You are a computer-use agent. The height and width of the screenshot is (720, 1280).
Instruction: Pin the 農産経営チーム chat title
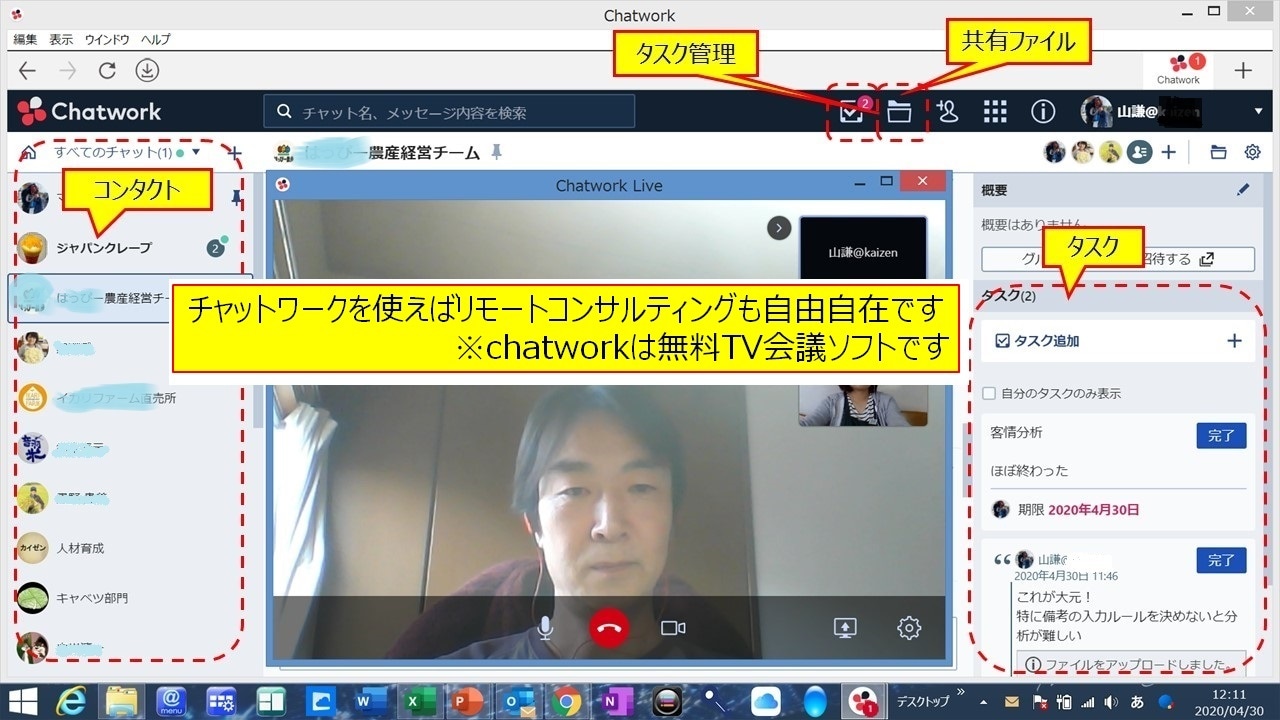coord(496,153)
